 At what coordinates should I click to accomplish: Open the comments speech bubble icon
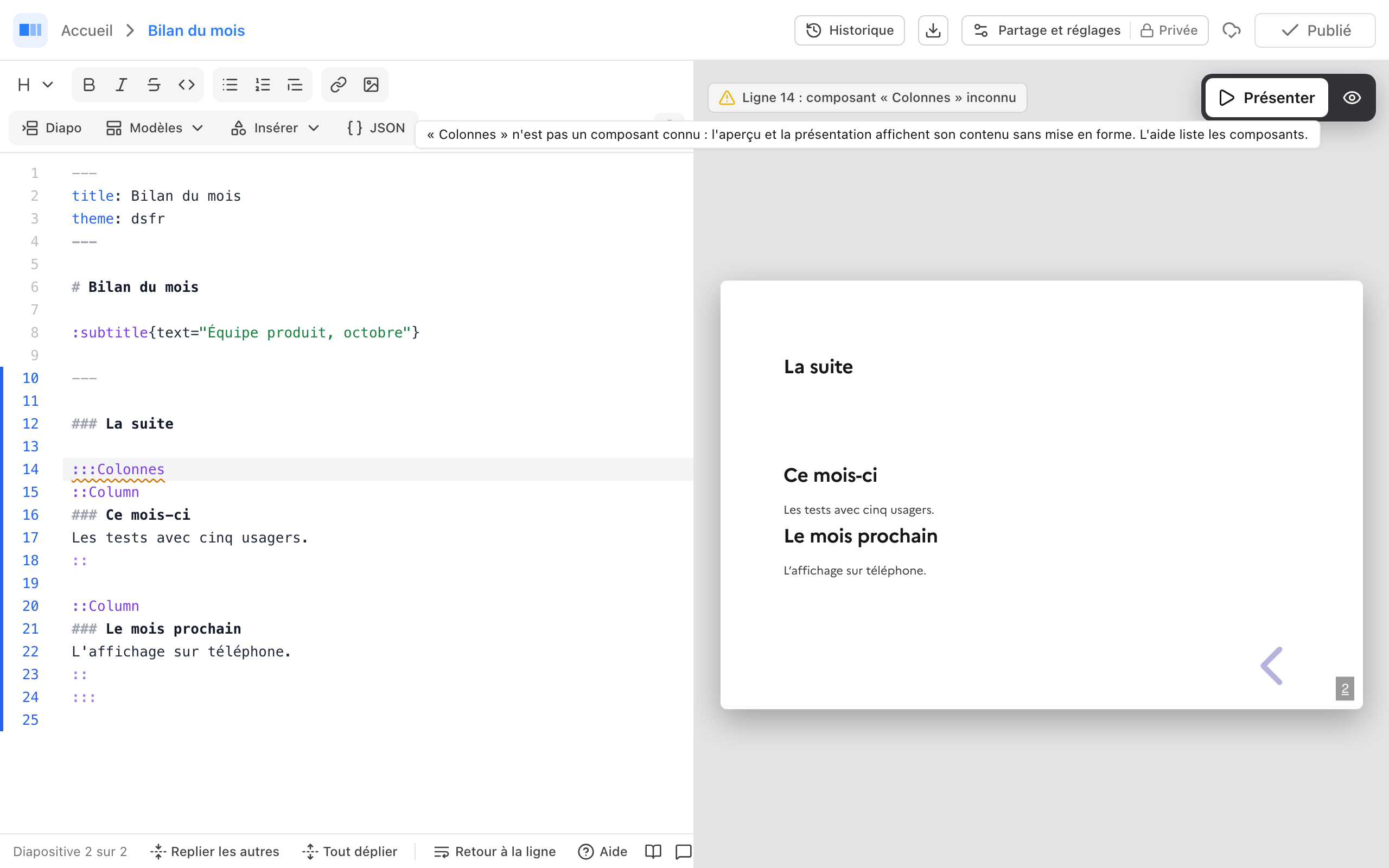click(x=683, y=851)
